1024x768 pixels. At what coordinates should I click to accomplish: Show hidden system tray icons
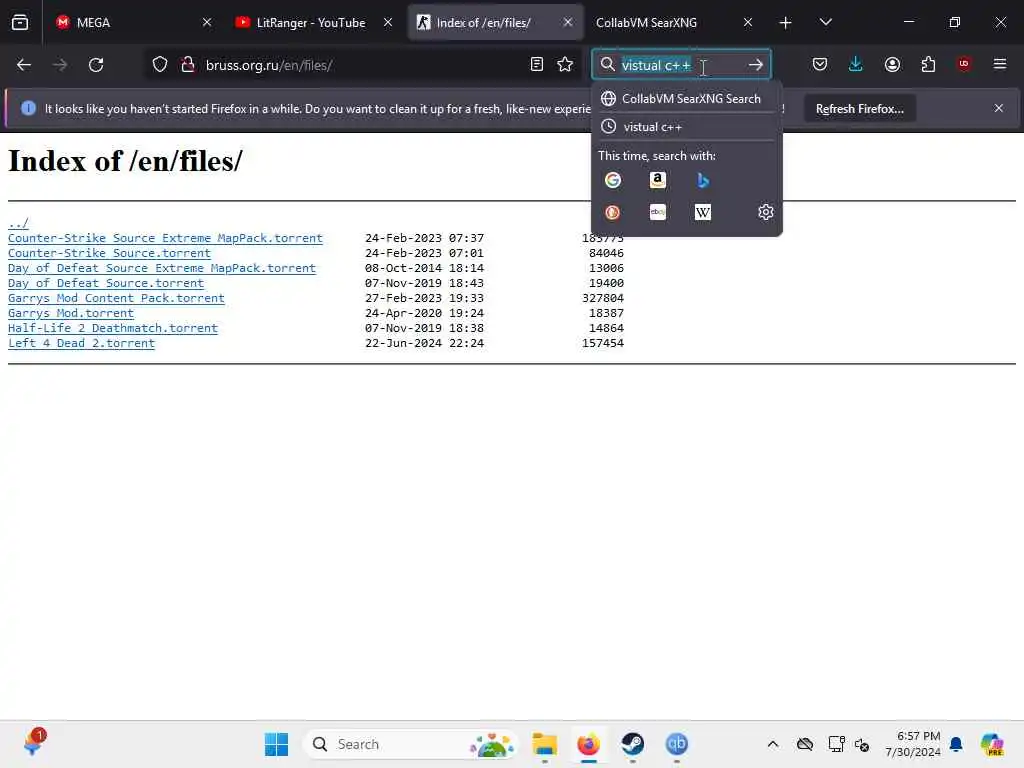[773, 744]
